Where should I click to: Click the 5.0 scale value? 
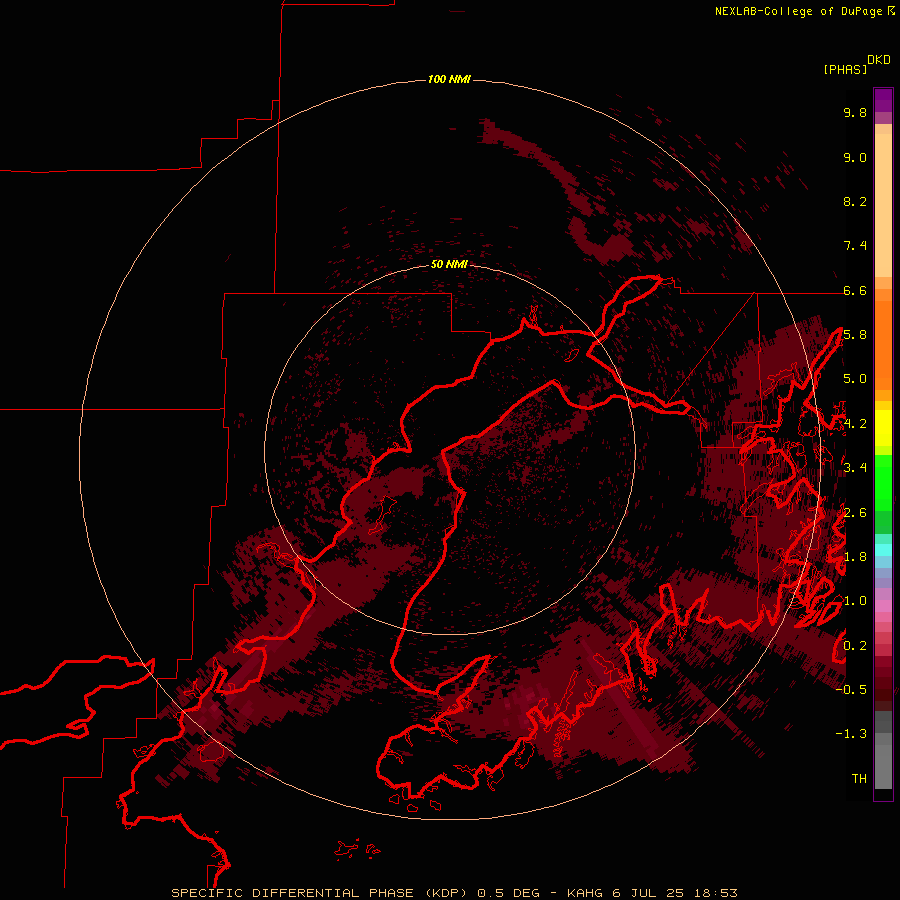click(x=855, y=379)
